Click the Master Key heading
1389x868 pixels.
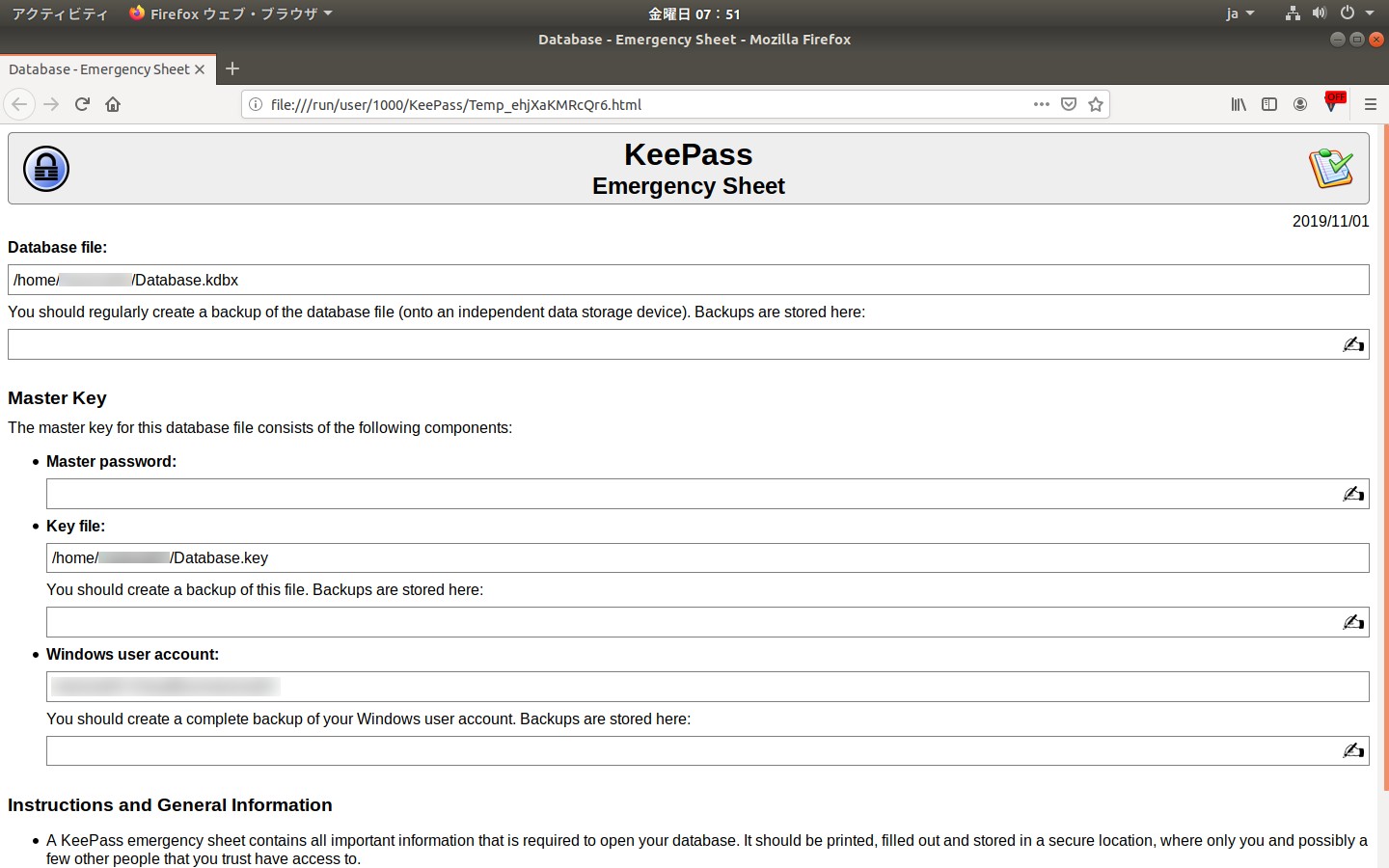[x=57, y=398]
